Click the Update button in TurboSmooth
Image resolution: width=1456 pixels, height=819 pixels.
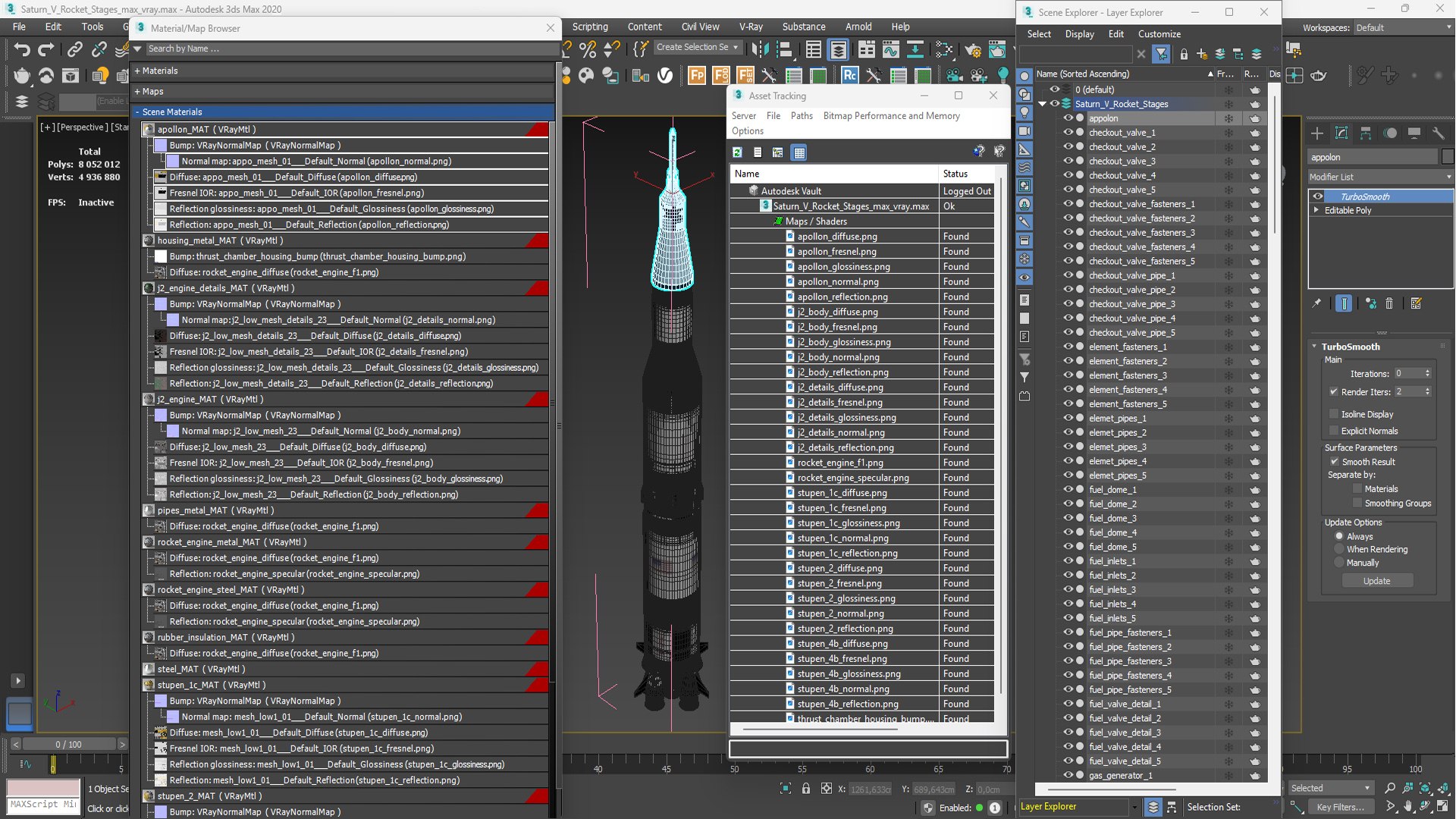point(1376,581)
